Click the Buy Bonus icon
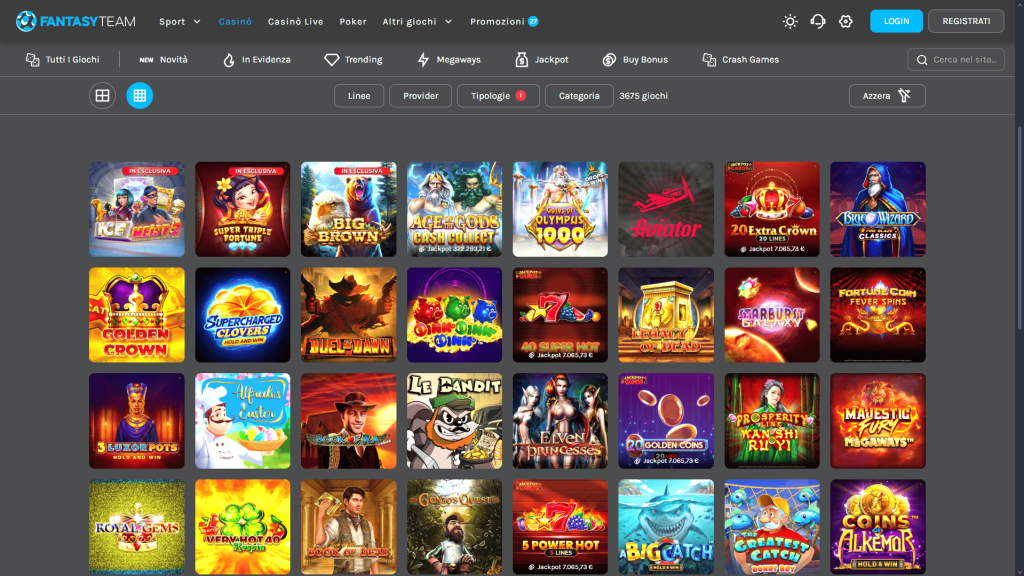This screenshot has width=1024, height=576. point(609,59)
